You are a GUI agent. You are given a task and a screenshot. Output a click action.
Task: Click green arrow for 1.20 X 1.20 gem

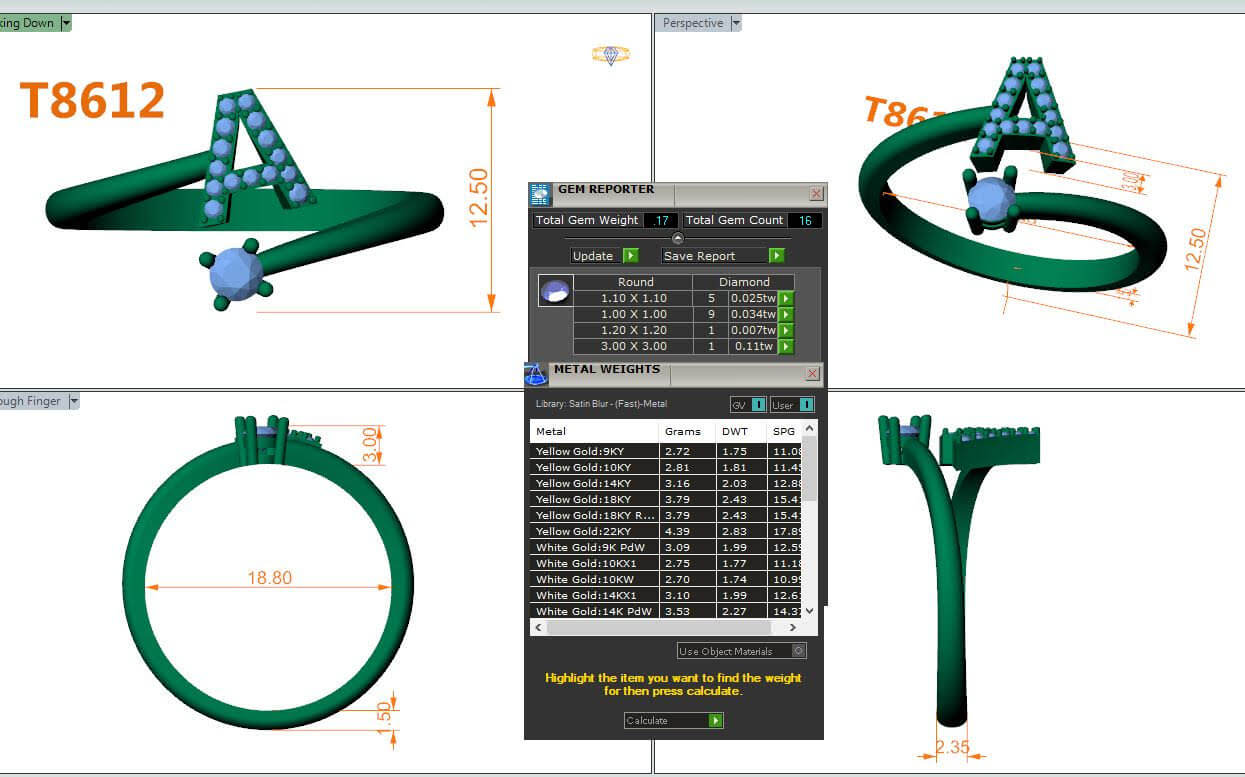tap(786, 331)
